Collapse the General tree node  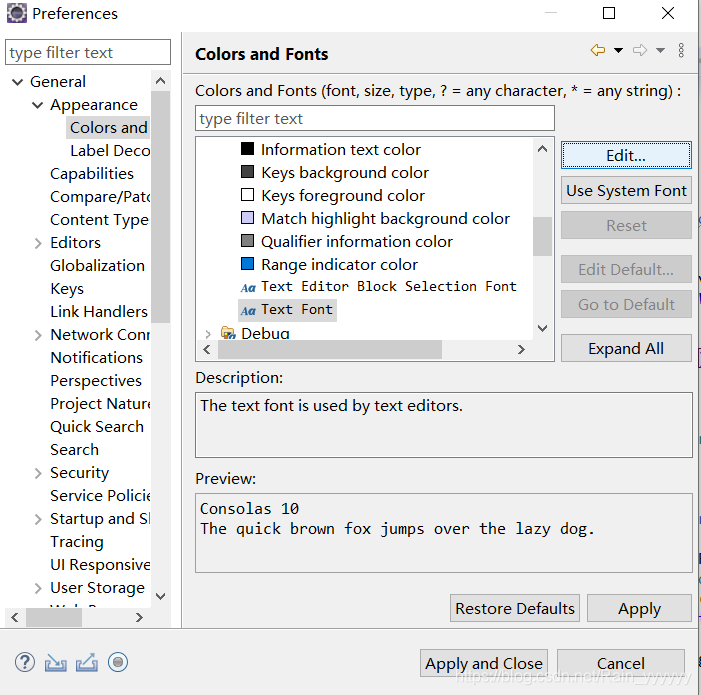pyautogui.click(x=17, y=82)
